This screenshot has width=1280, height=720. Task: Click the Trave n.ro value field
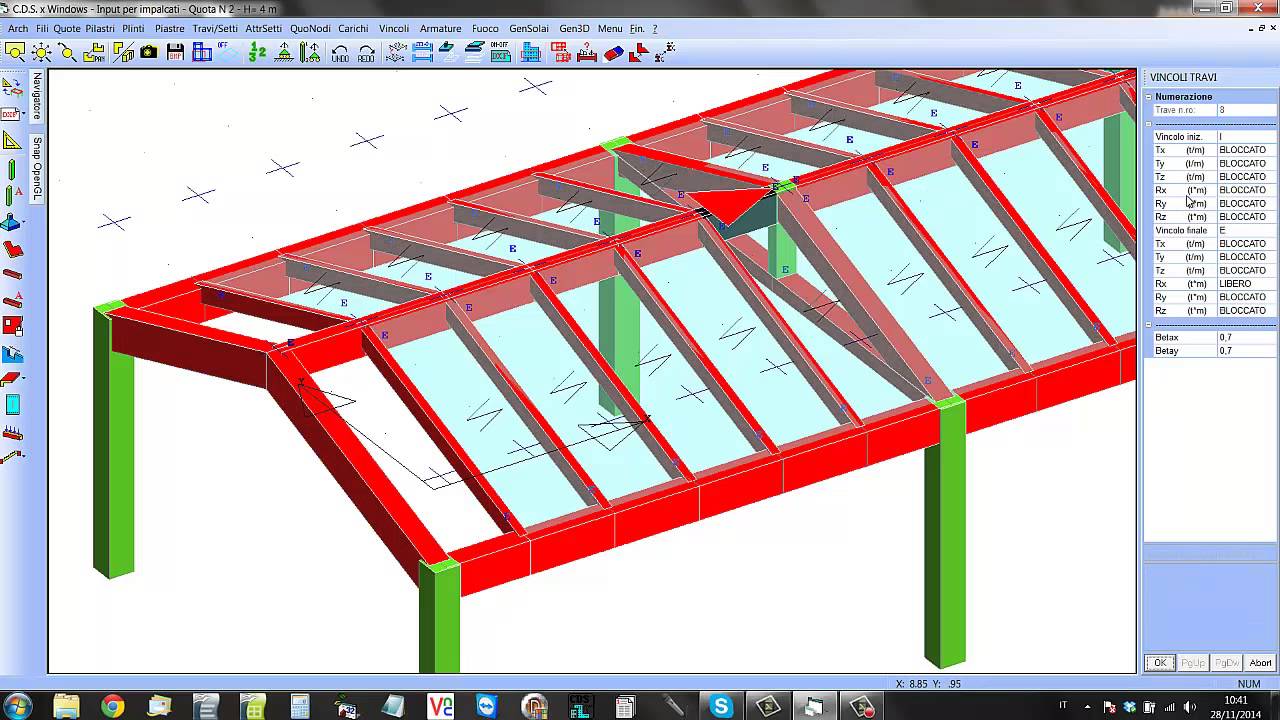(1246, 110)
